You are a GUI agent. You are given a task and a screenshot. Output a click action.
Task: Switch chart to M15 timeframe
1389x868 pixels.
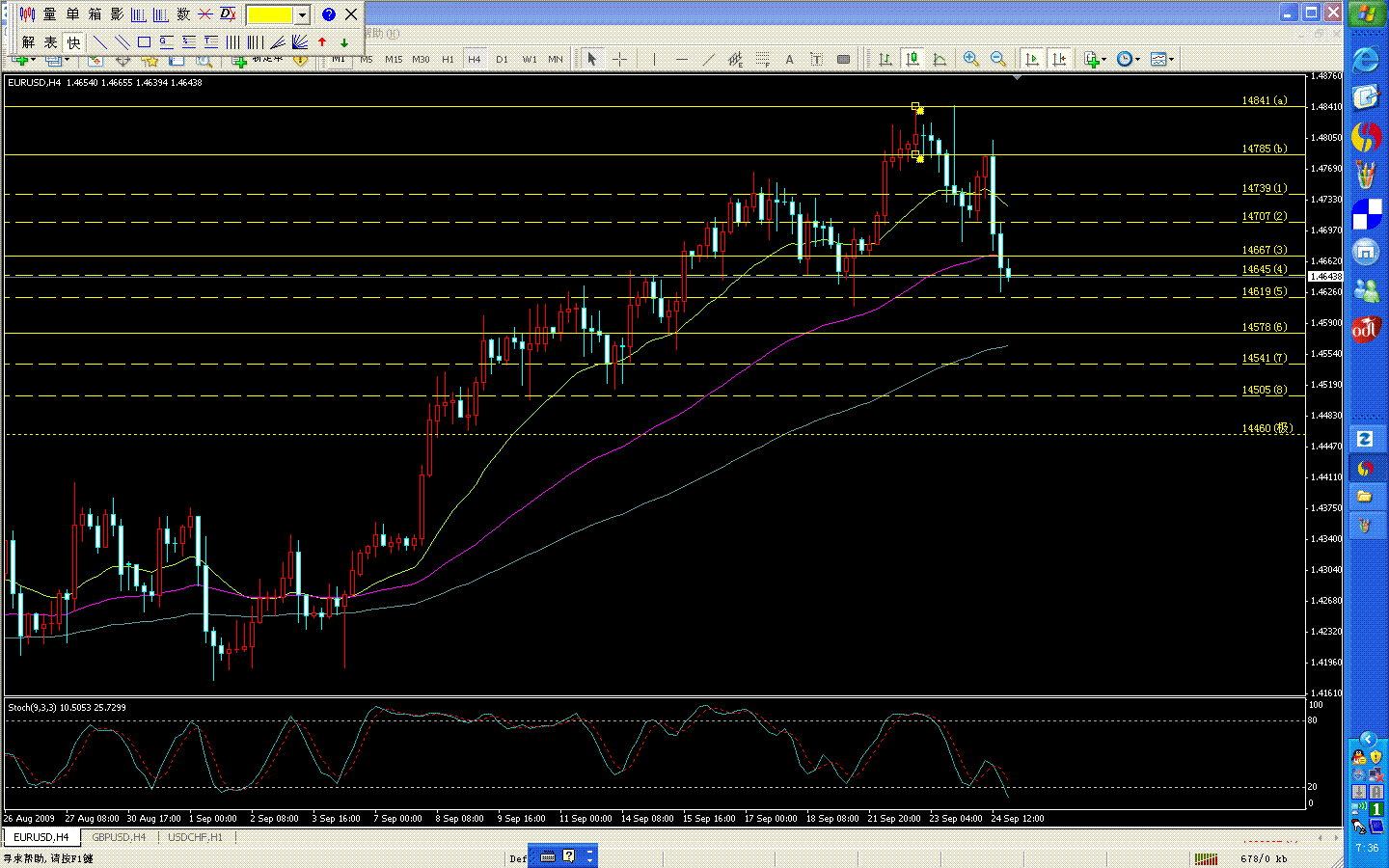pos(394,60)
